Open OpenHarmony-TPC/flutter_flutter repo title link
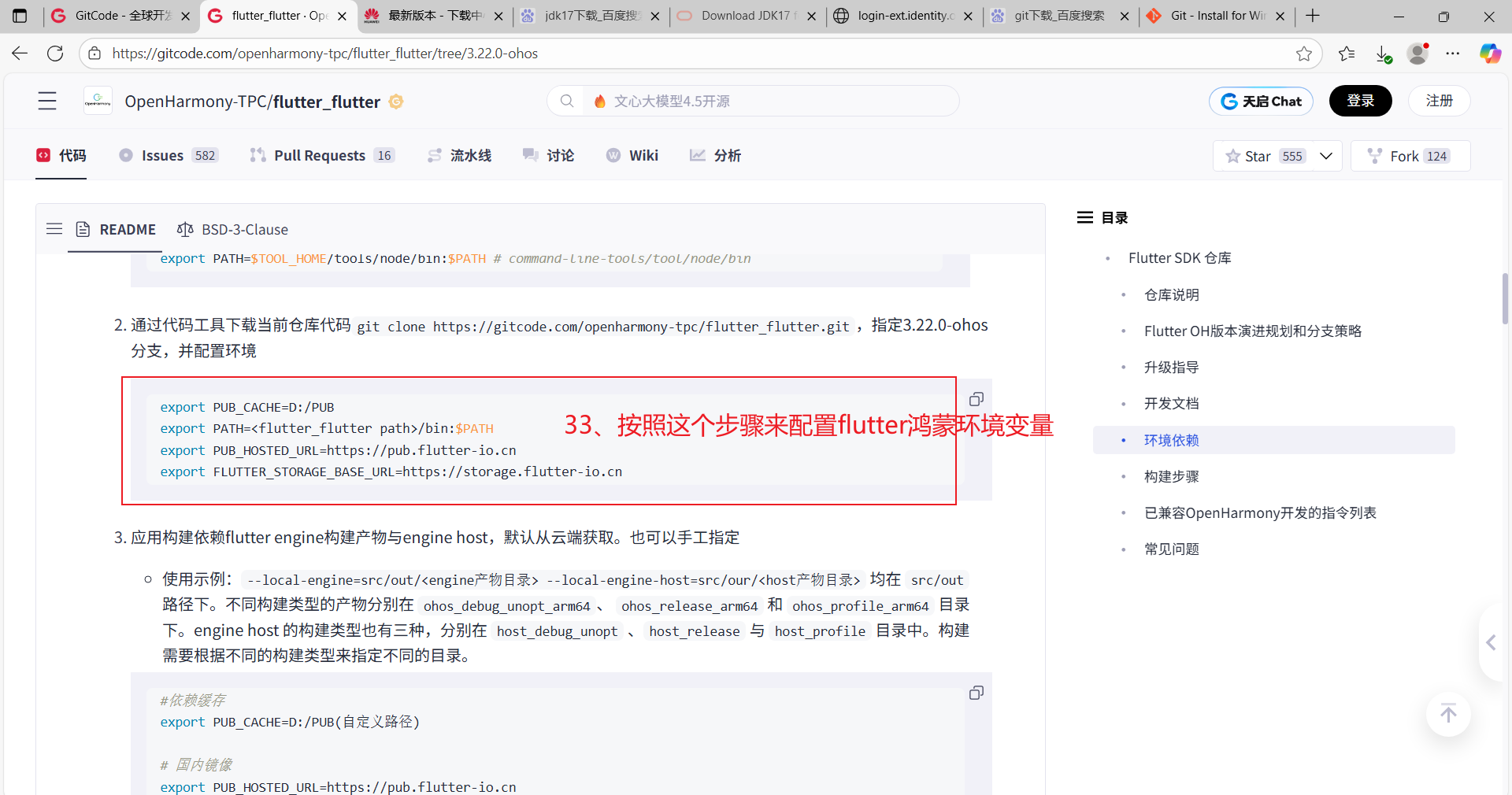Image resolution: width=1512 pixels, height=795 pixels. (252, 102)
